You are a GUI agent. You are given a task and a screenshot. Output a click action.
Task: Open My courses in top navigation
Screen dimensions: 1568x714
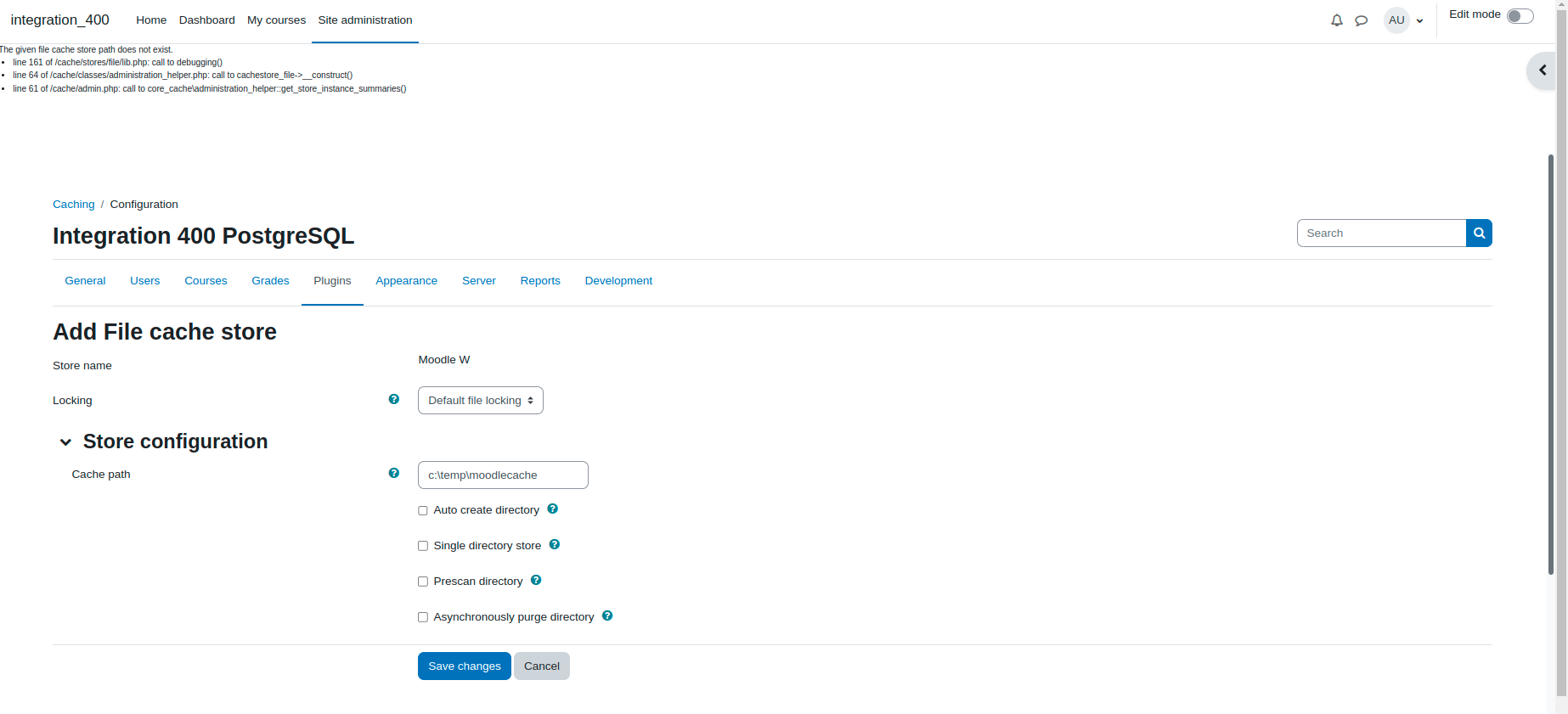(276, 20)
